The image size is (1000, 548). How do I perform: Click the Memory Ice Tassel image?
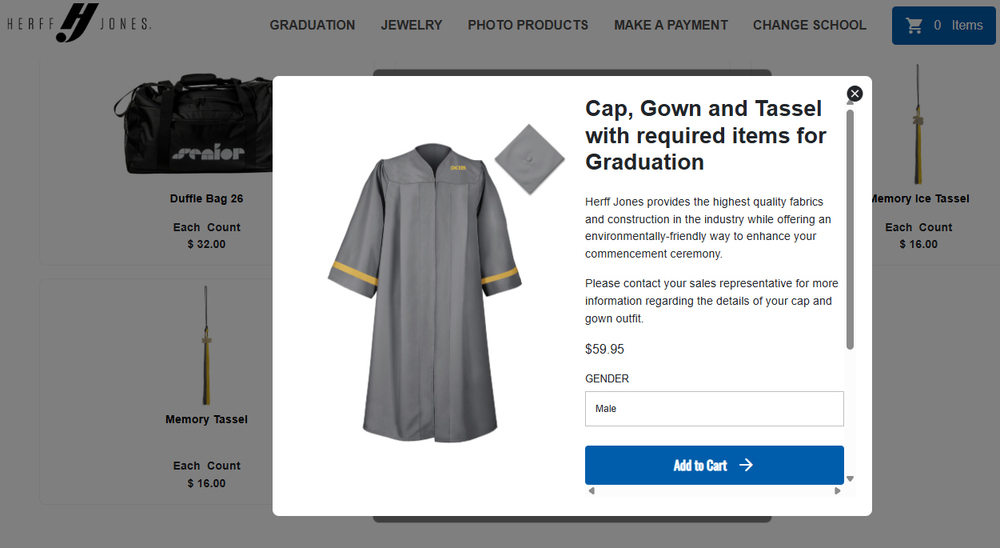[916, 125]
